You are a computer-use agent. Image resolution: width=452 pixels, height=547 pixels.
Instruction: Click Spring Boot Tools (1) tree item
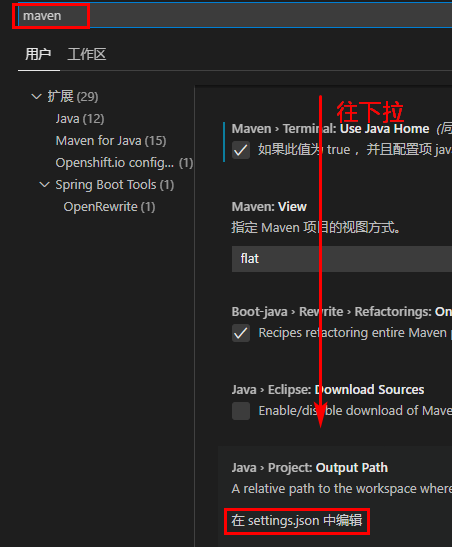114,185
